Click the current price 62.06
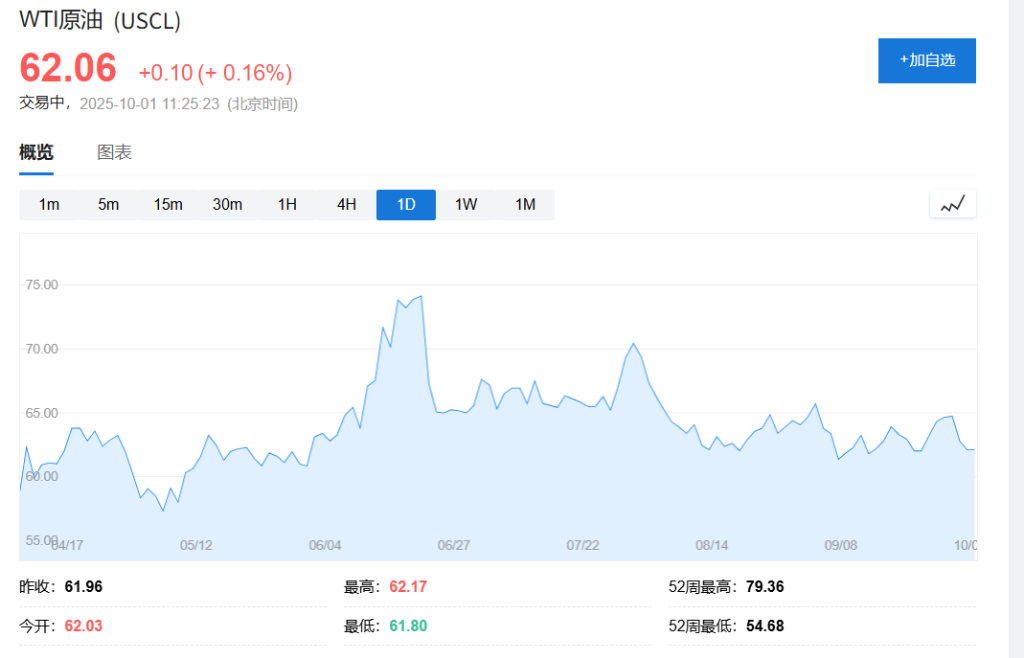1024x658 pixels. coord(68,68)
